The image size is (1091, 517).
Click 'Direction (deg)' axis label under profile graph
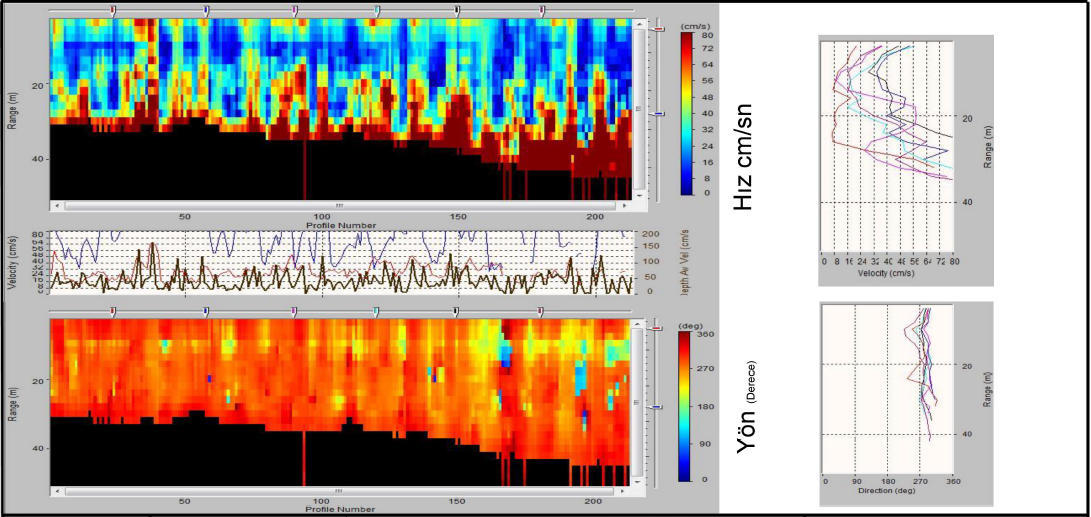pos(888,490)
